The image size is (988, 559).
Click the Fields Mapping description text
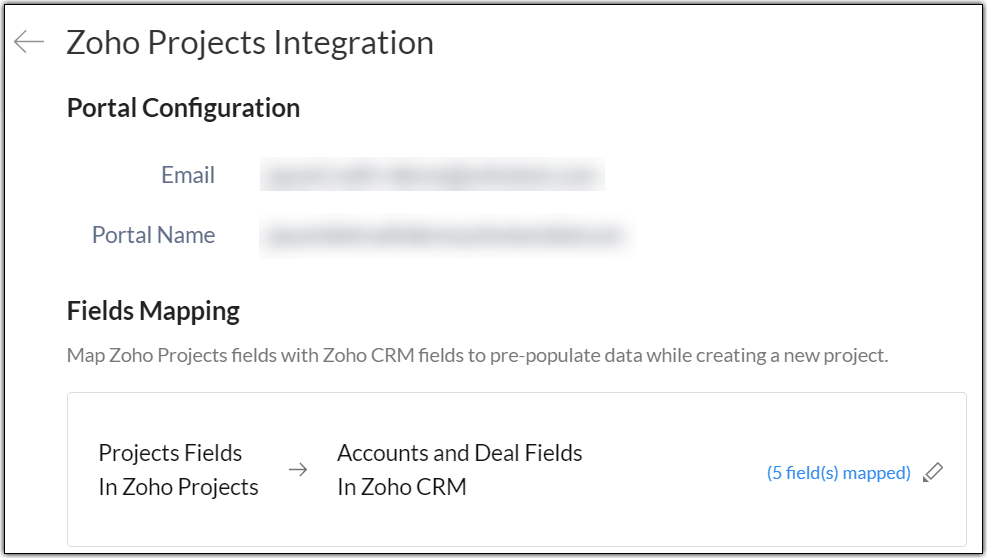[477, 355]
